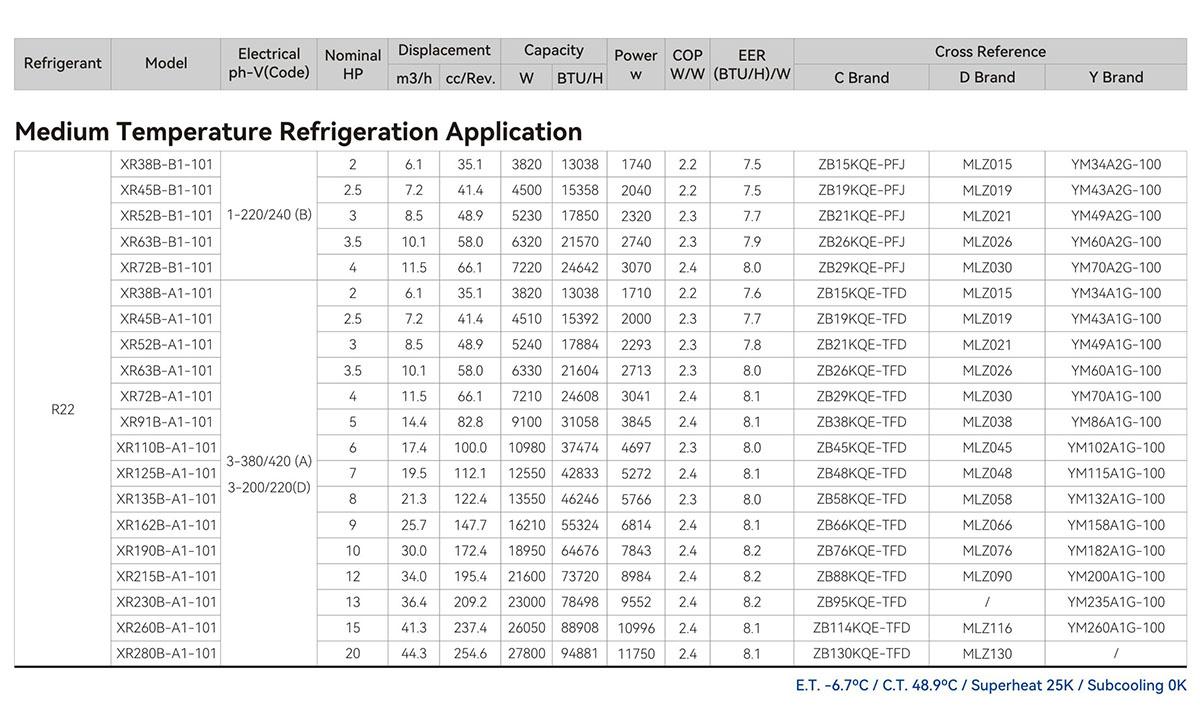
Task: Select model XR45B-B1-101
Action: point(166,190)
